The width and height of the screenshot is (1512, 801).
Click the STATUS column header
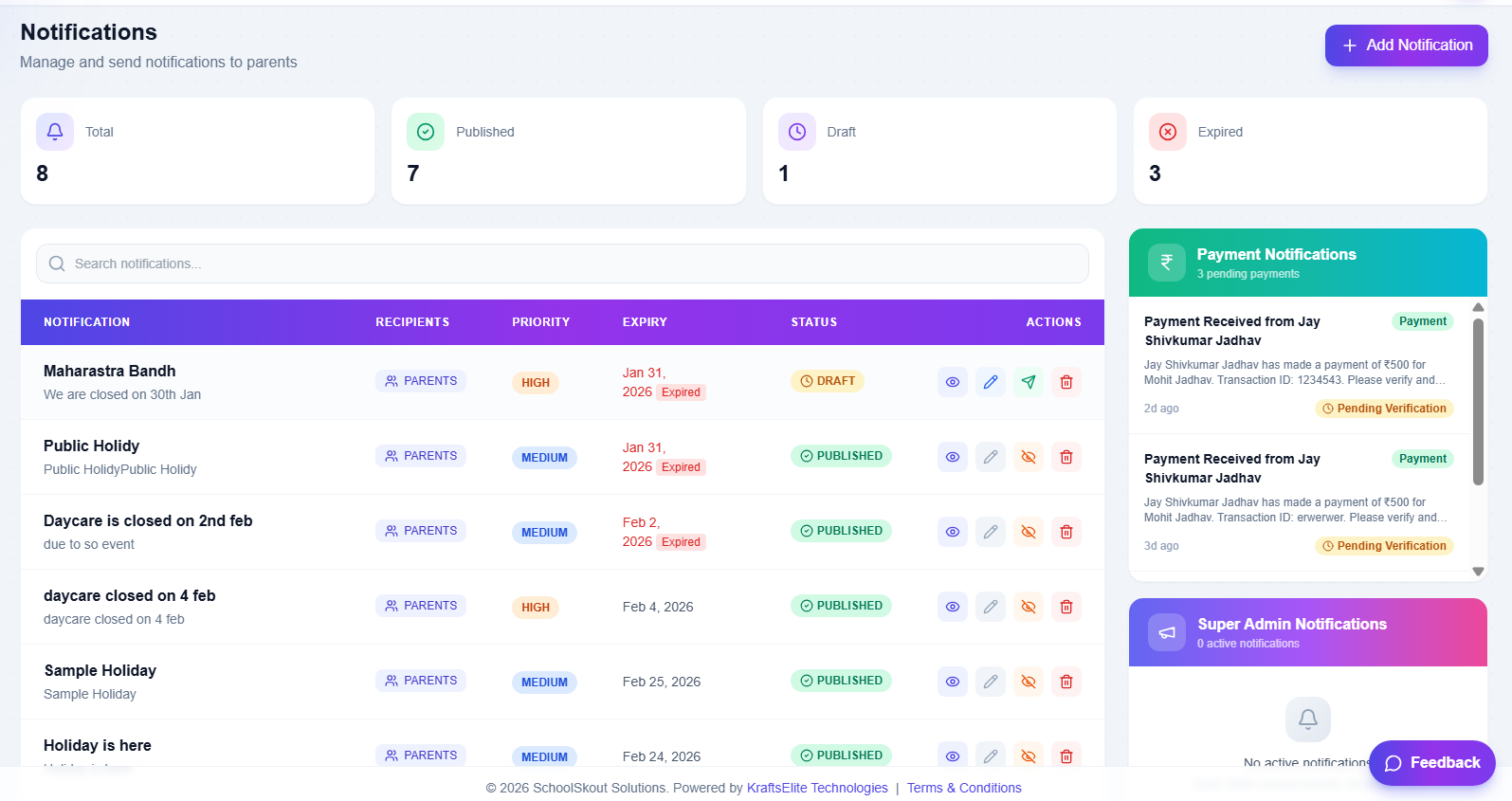tap(814, 322)
